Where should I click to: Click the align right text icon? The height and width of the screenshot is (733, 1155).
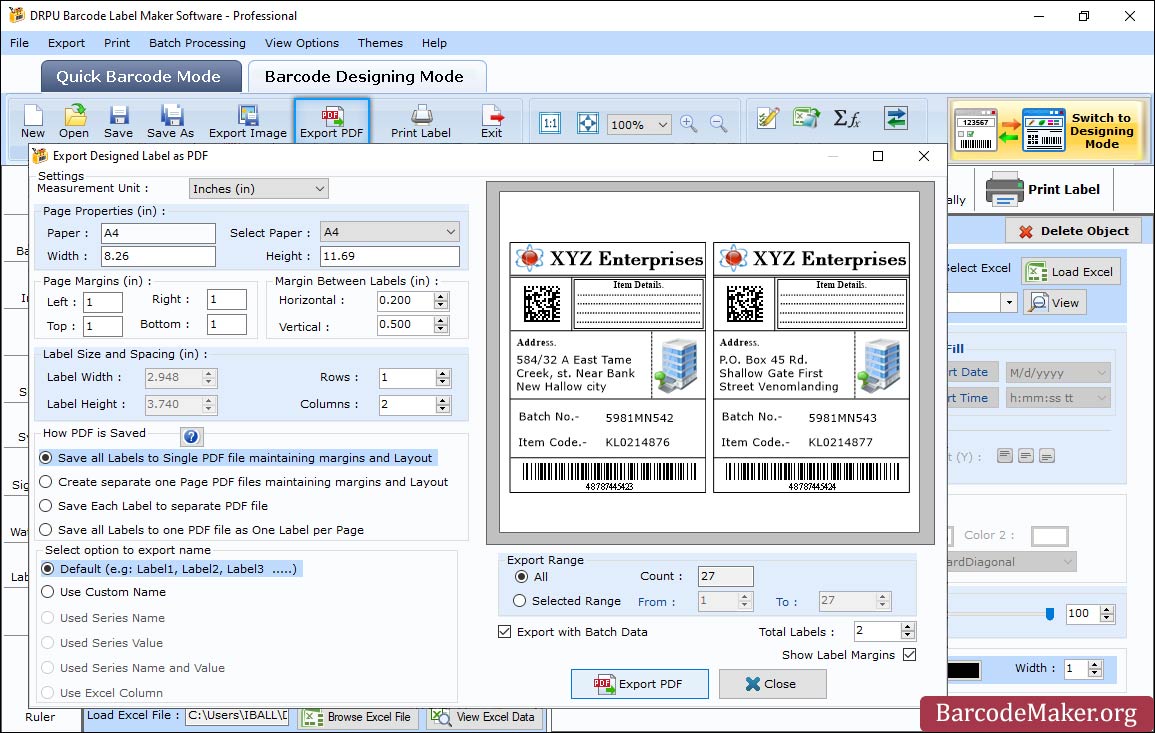coord(1047,456)
